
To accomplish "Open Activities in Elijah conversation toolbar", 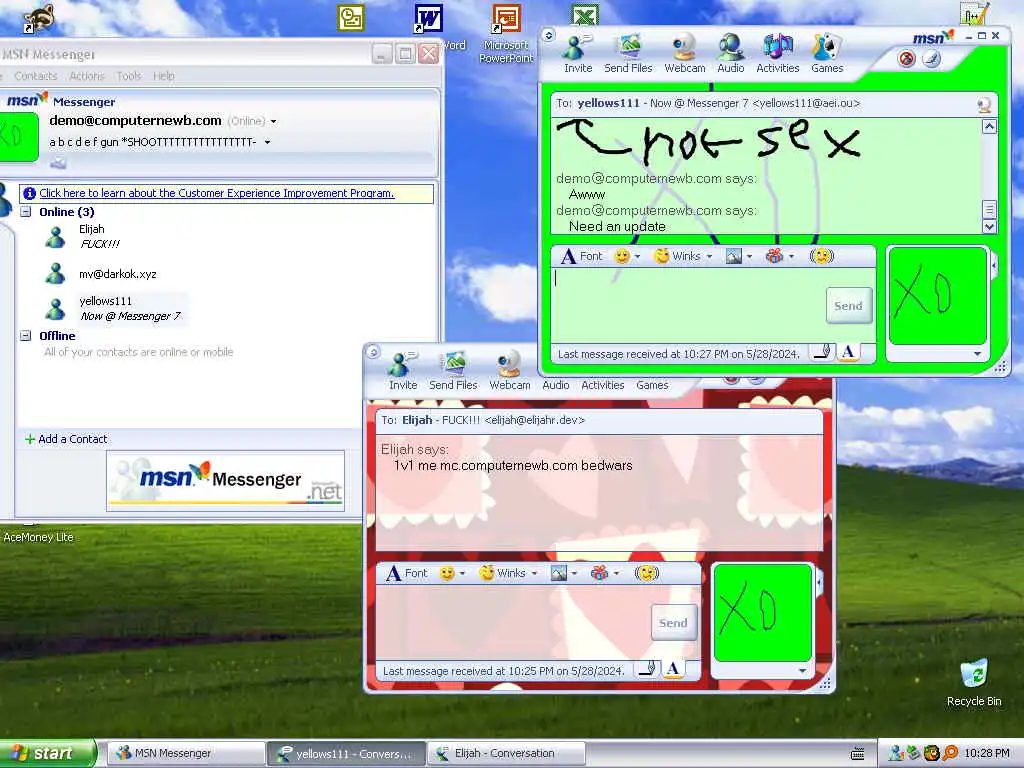I will coord(602,385).
